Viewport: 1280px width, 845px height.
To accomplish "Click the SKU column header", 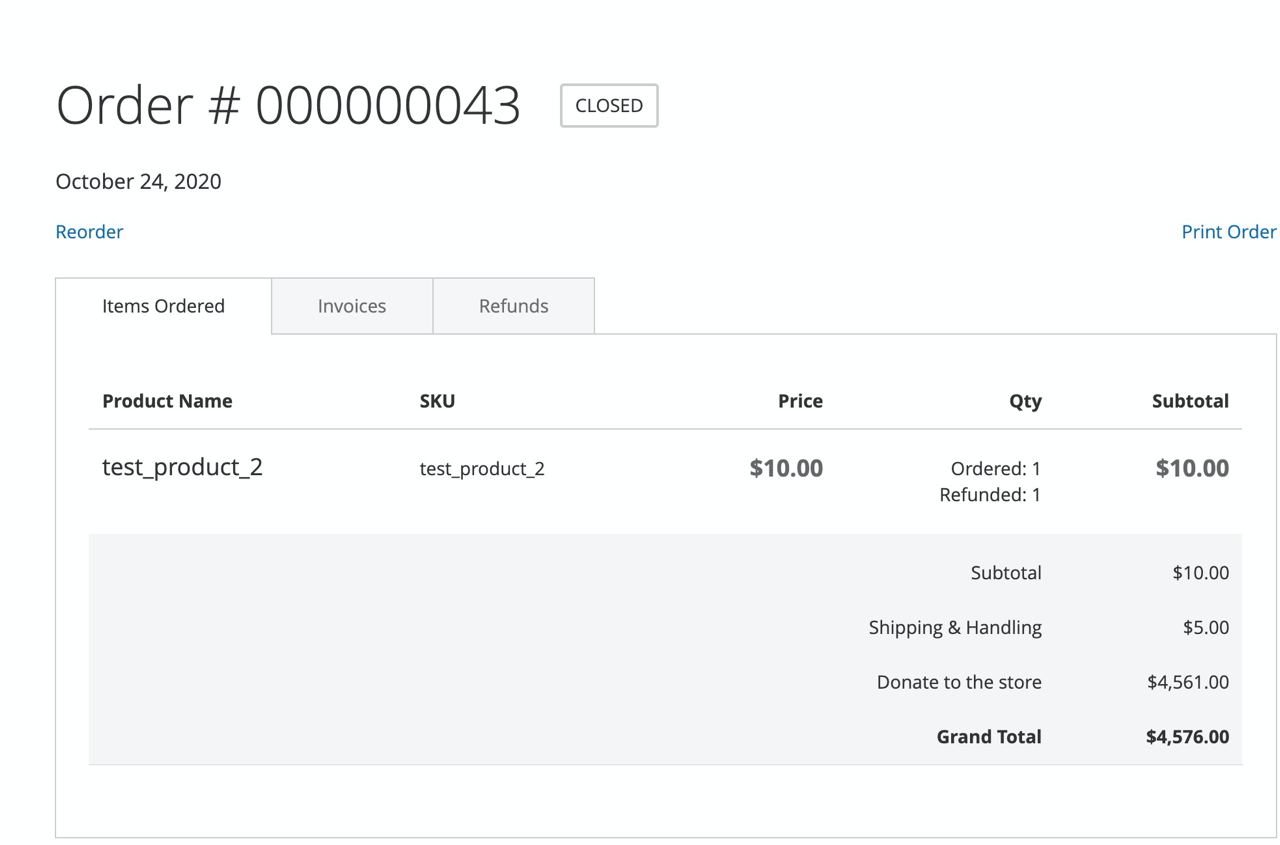I will pyautogui.click(x=437, y=401).
